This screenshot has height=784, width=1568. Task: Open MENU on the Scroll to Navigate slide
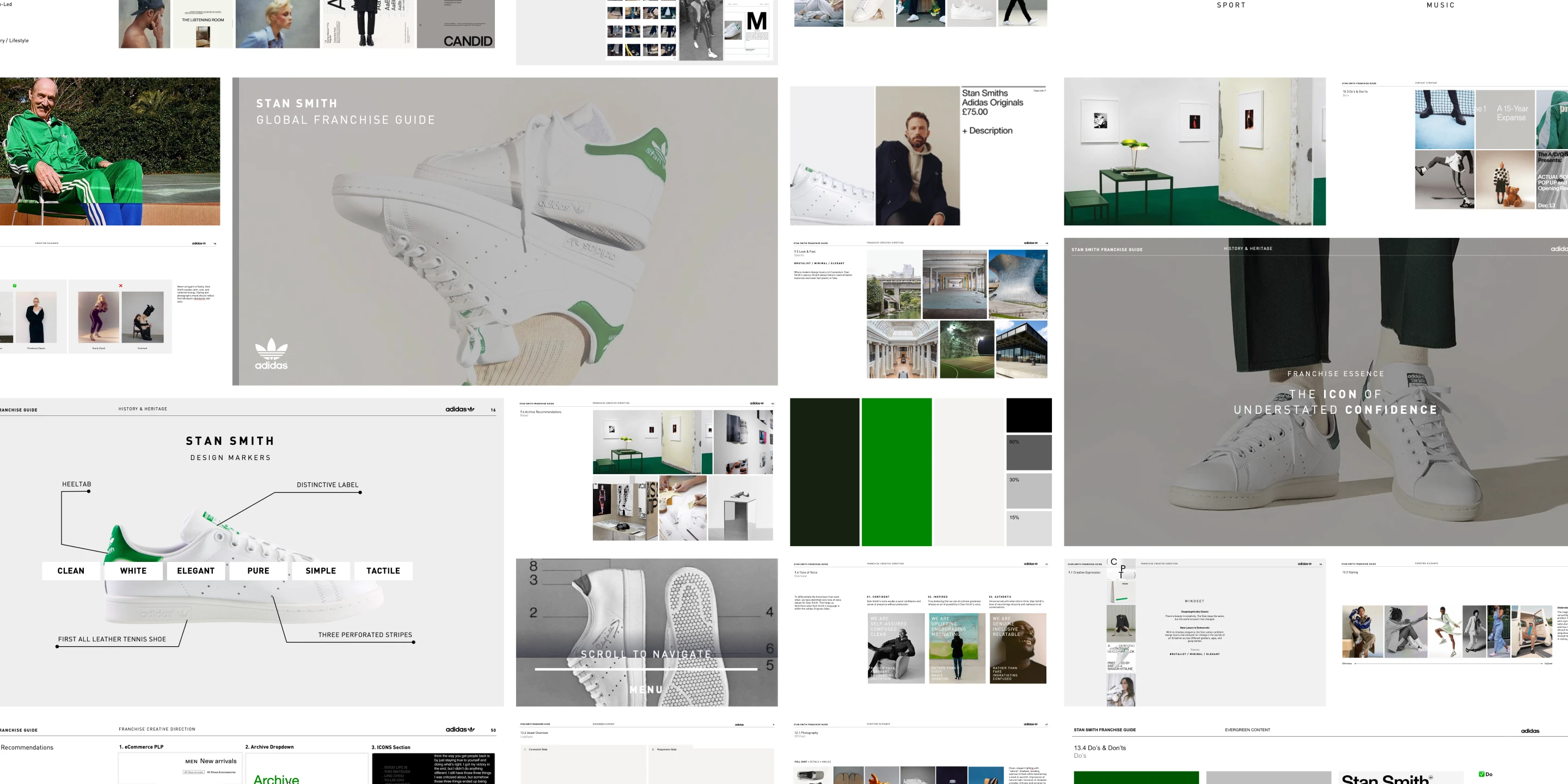coord(646,690)
